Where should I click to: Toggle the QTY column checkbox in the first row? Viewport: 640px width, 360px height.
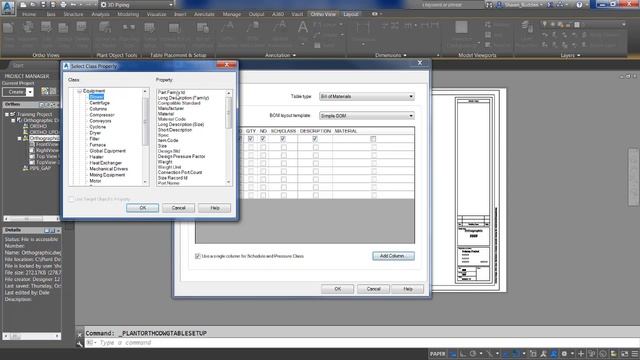click(x=251, y=139)
